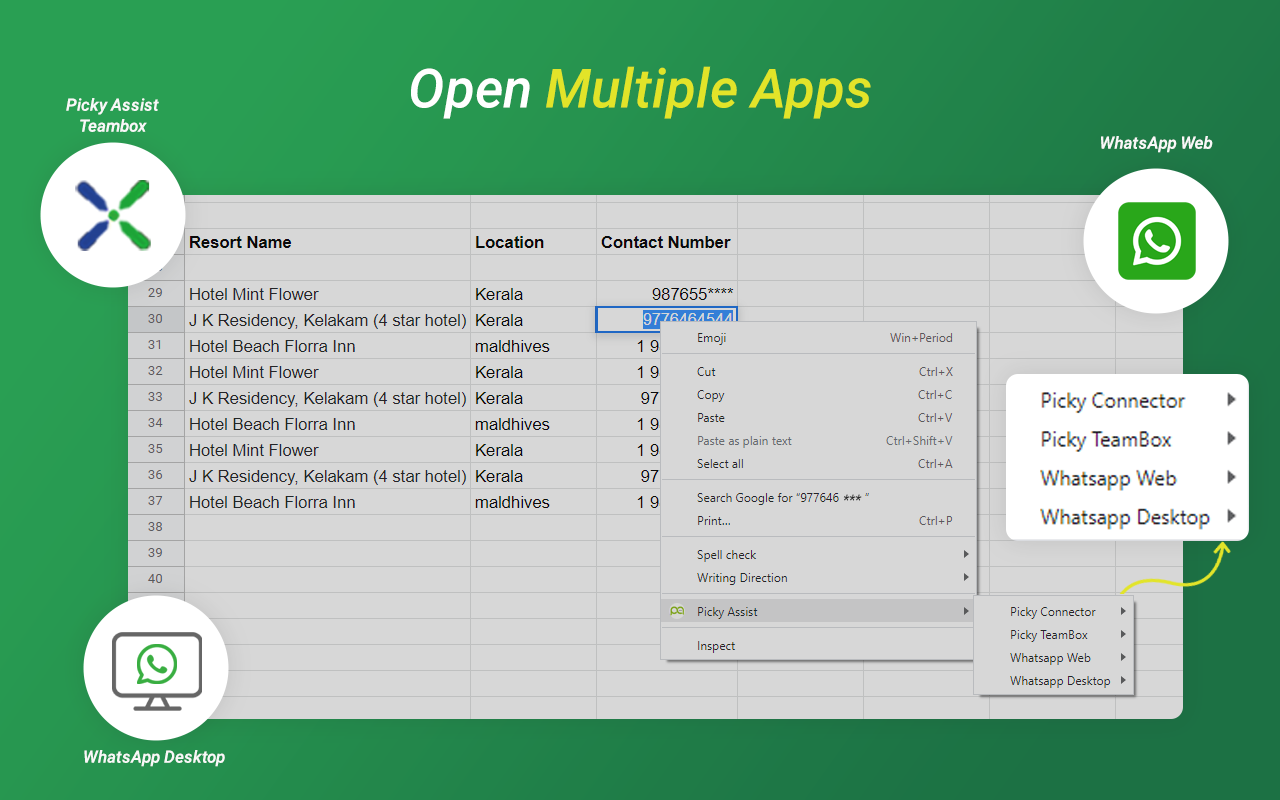Click the WhatsApp Desktop monitor icon
Screen dimensions: 1280x800
pyautogui.click(x=156, y=670)
